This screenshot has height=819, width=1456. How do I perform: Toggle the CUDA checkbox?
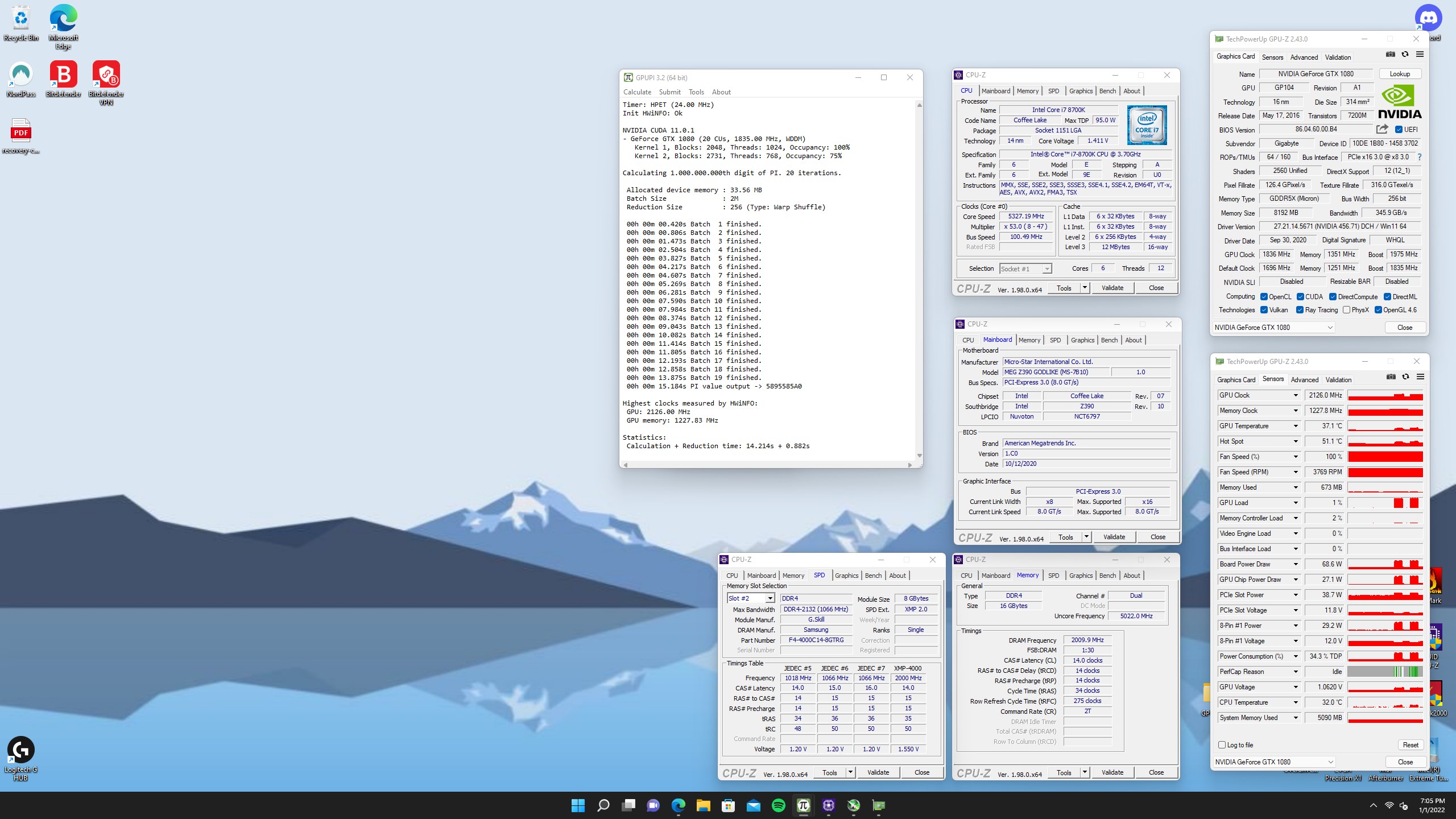click(1300, 297)
